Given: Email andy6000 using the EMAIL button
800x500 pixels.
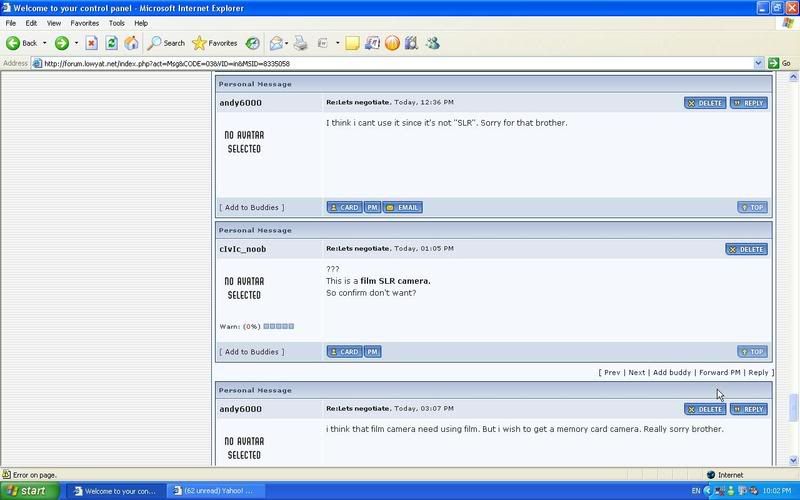Looking at the screenshot, I should (x=403, y=207).
